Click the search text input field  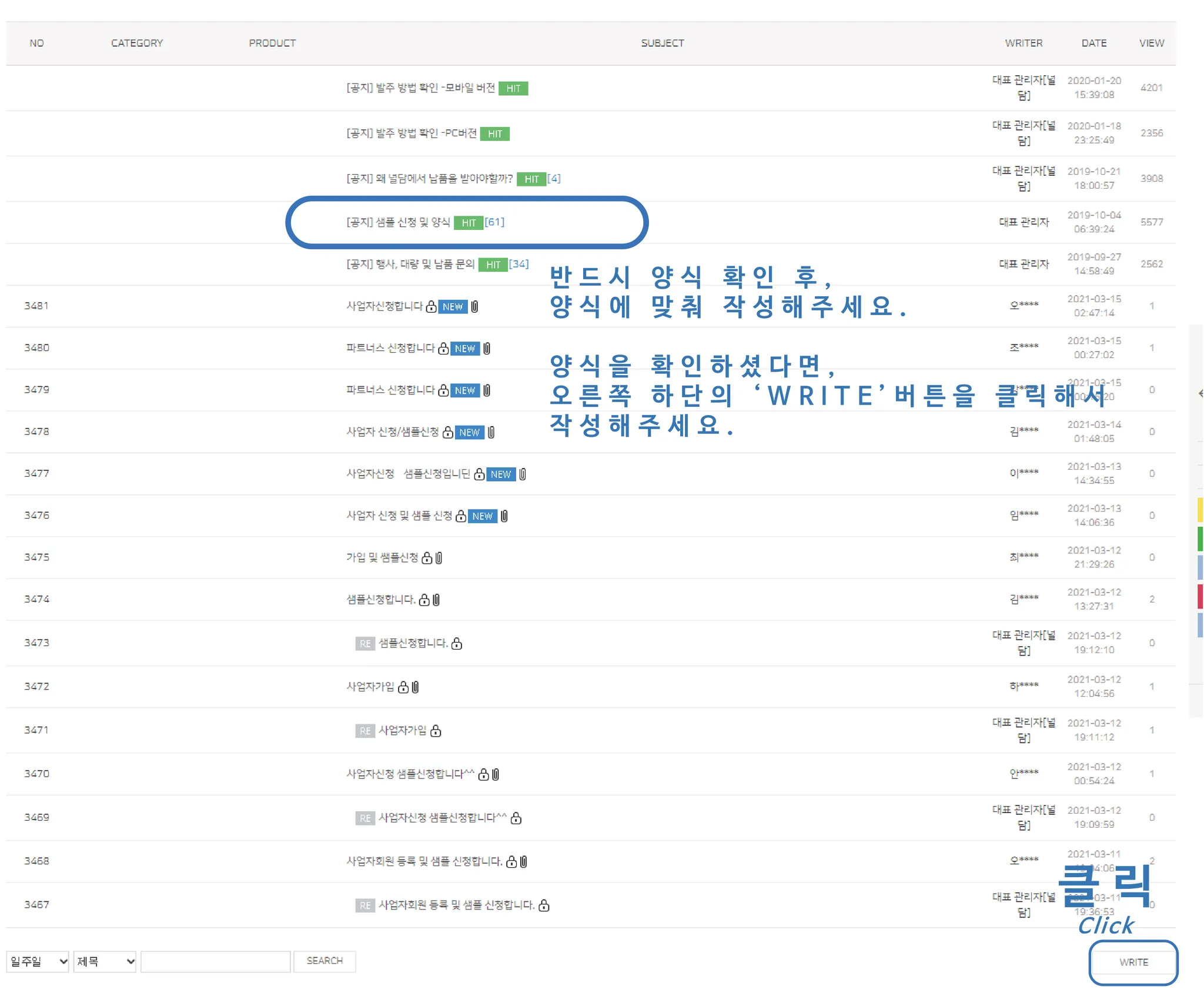[215, 962]
